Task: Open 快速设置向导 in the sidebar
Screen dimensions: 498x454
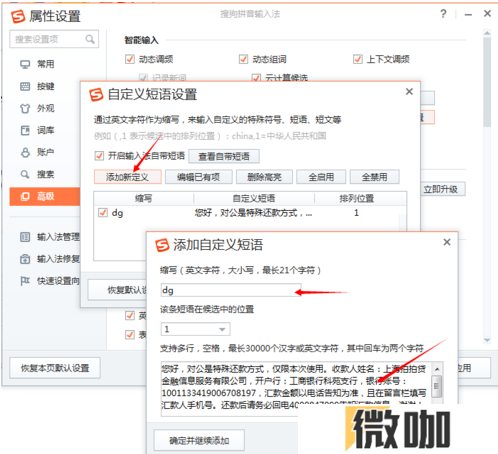Action: (x=58, y=281)
